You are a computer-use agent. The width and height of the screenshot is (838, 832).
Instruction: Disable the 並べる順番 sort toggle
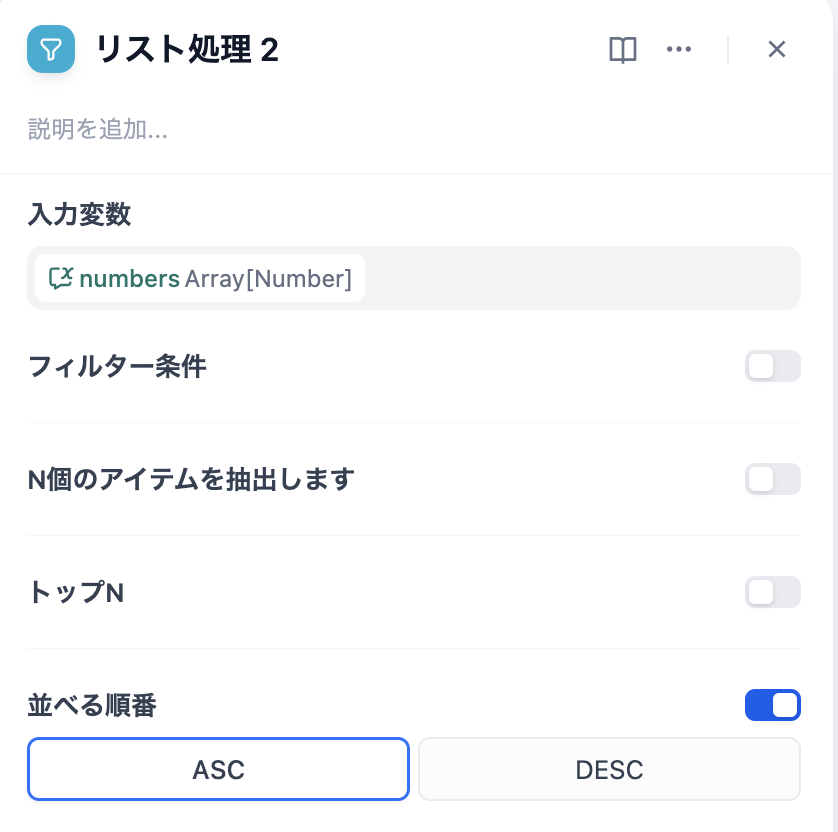pyautogui.click(x=772, y=705)
